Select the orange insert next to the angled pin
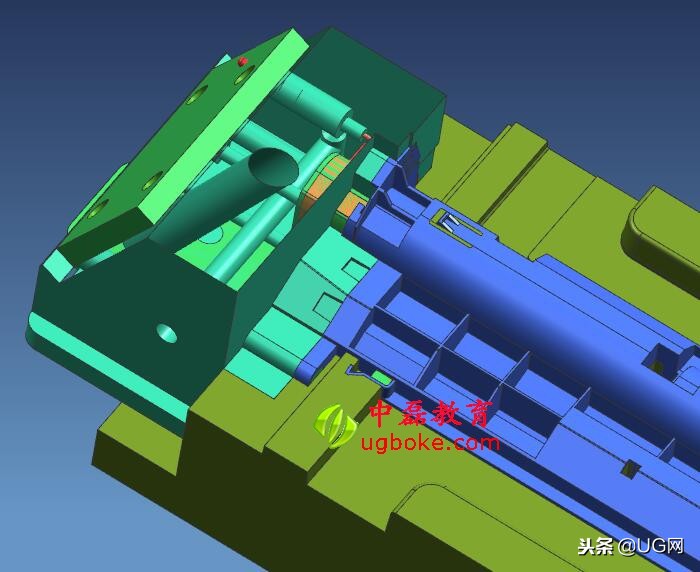Image resolution: width=700 pixels, height=572 pixels. point(322,184)
